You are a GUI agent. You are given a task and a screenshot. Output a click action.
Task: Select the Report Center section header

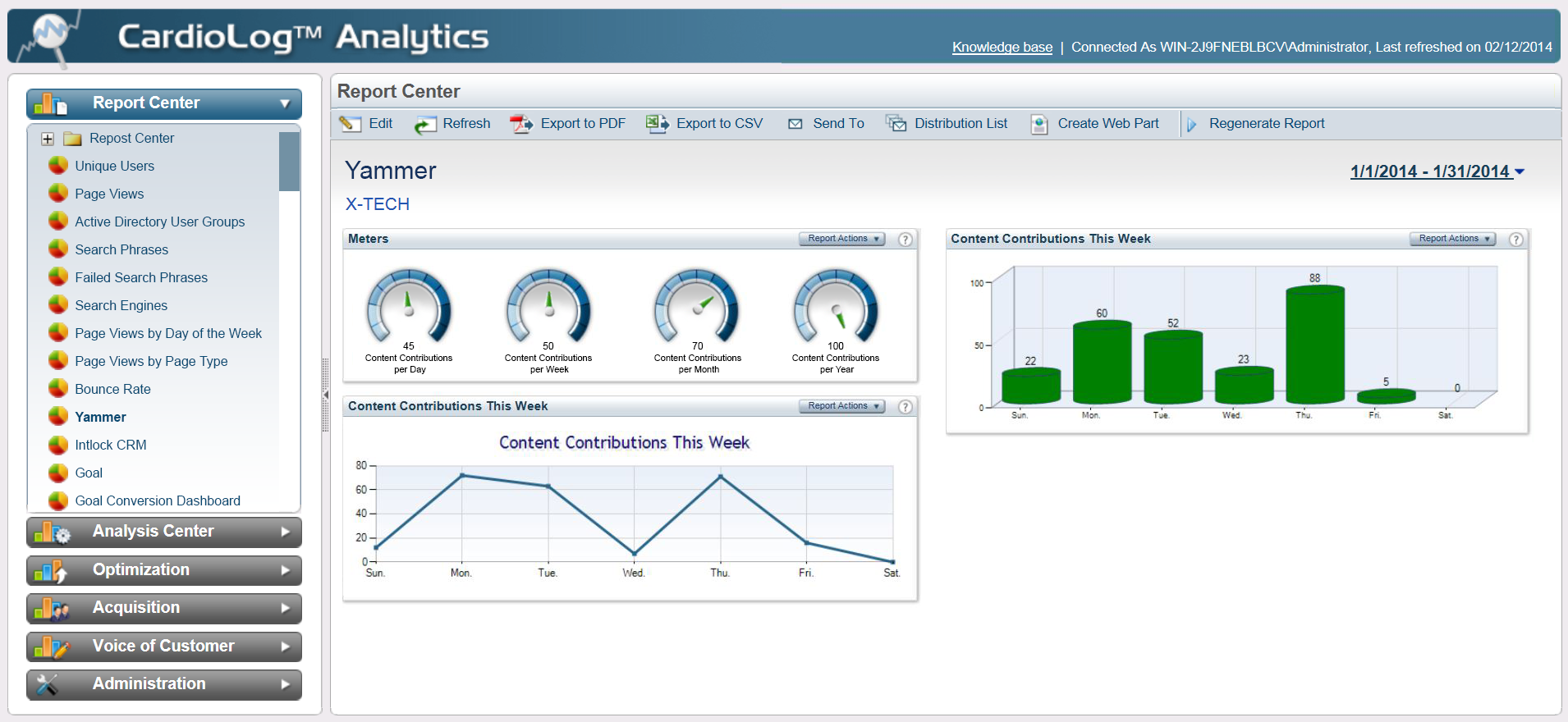pyautogui.click(x=164, y=103)
